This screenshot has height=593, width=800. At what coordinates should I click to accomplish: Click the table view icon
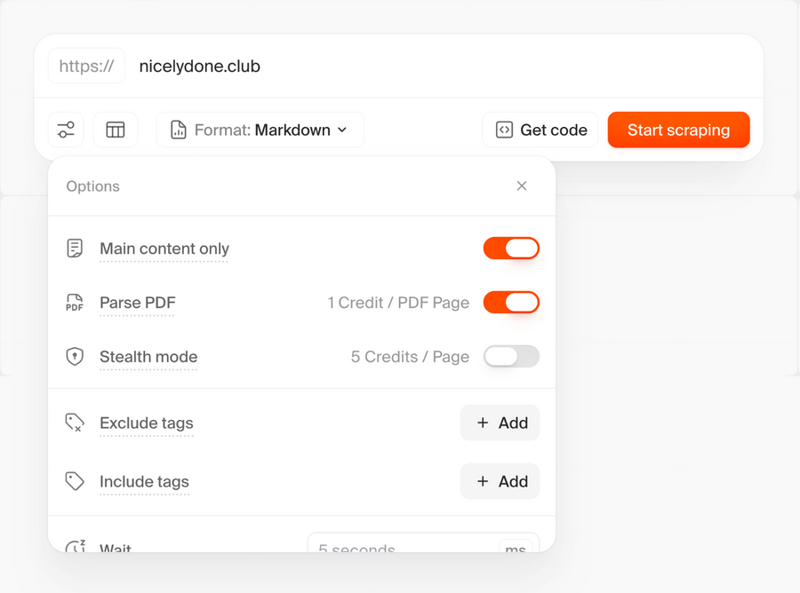[x=115, y=129]
